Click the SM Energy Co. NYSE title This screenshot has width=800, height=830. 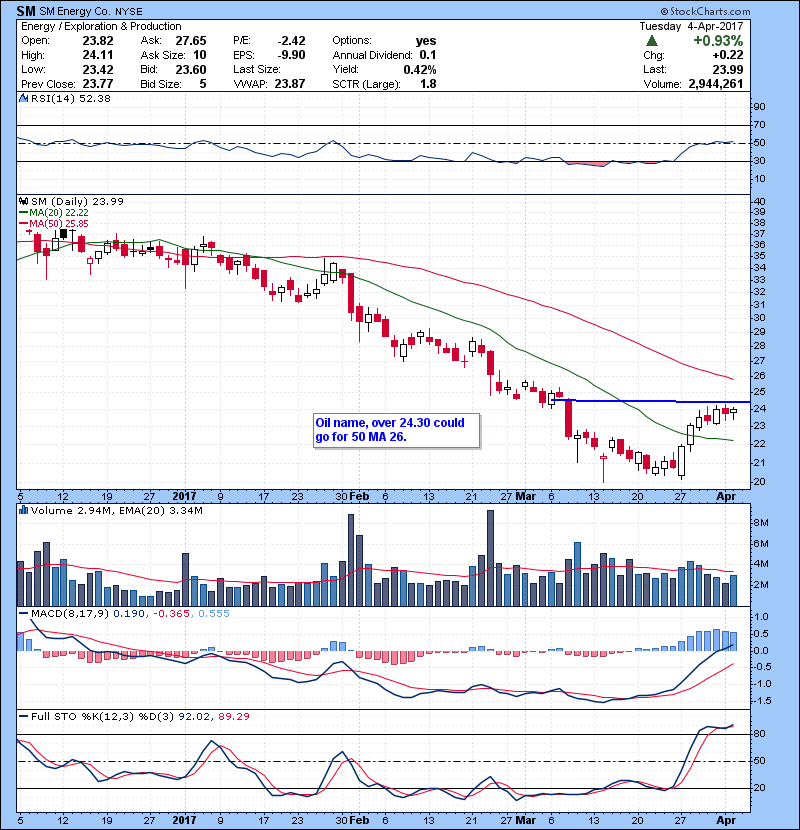point(91,11)
